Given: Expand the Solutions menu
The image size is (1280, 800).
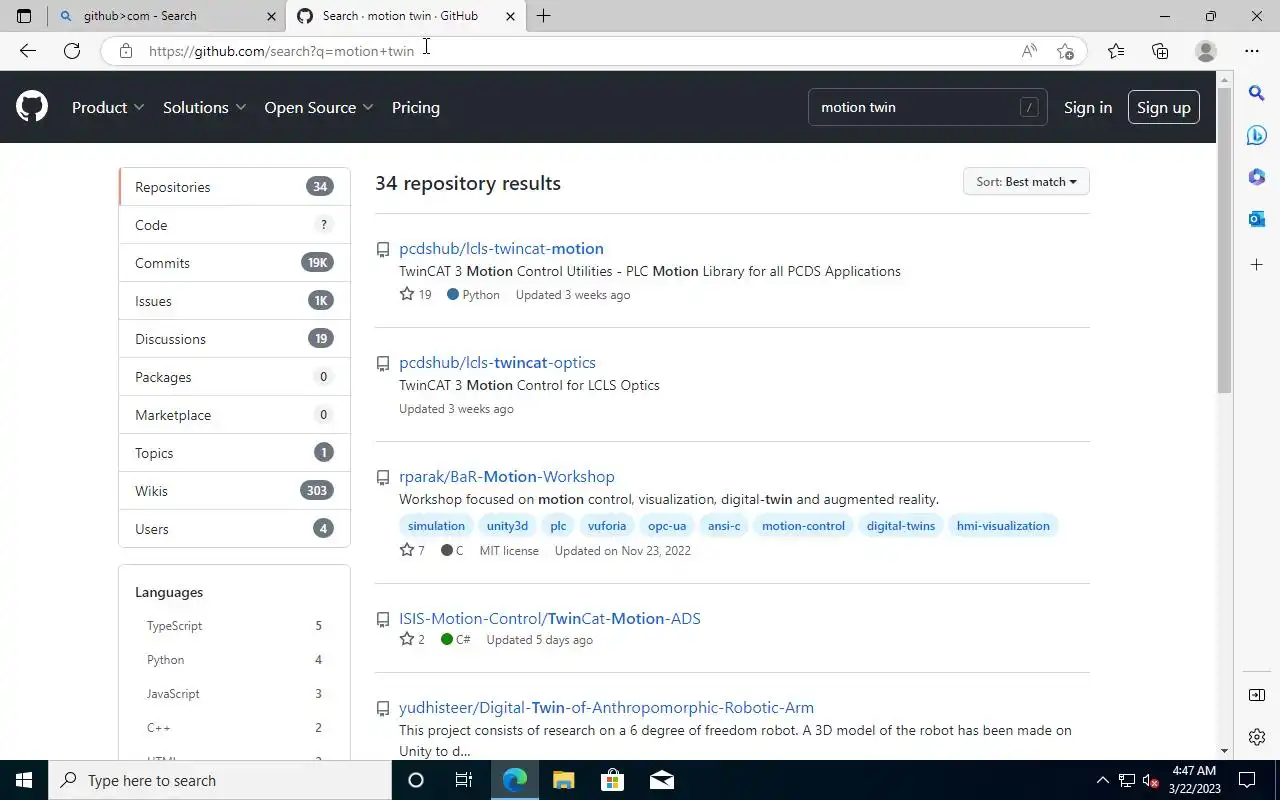Looking at the screenshot, I should pyautogui.click(x=204, y=107).
